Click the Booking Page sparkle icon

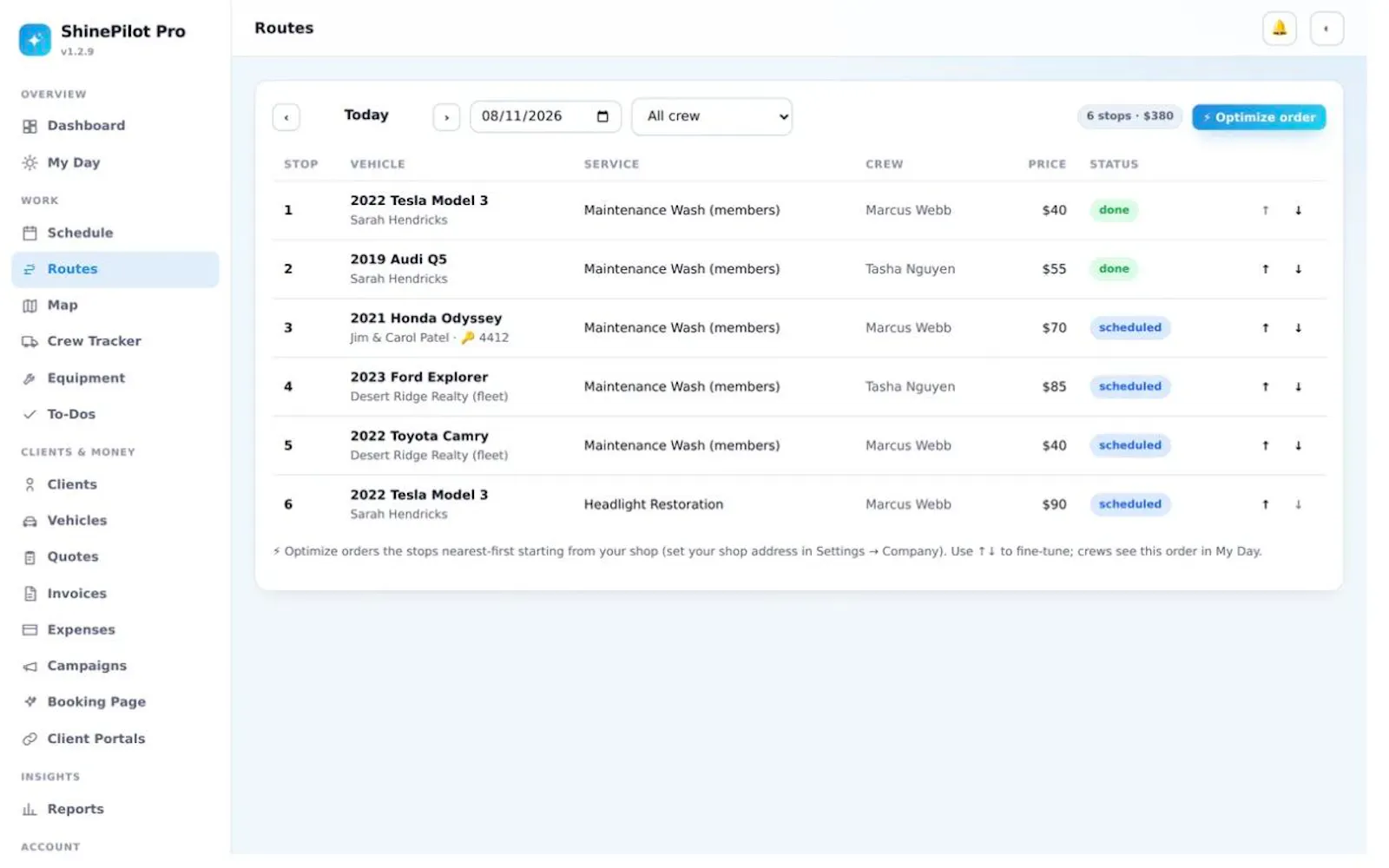(x=30, y=702)
